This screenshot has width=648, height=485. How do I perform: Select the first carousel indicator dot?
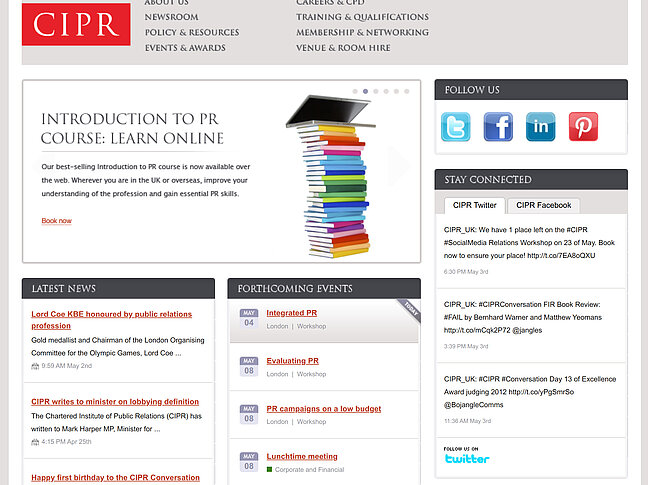pyautogui.click(x=354, y=91)
